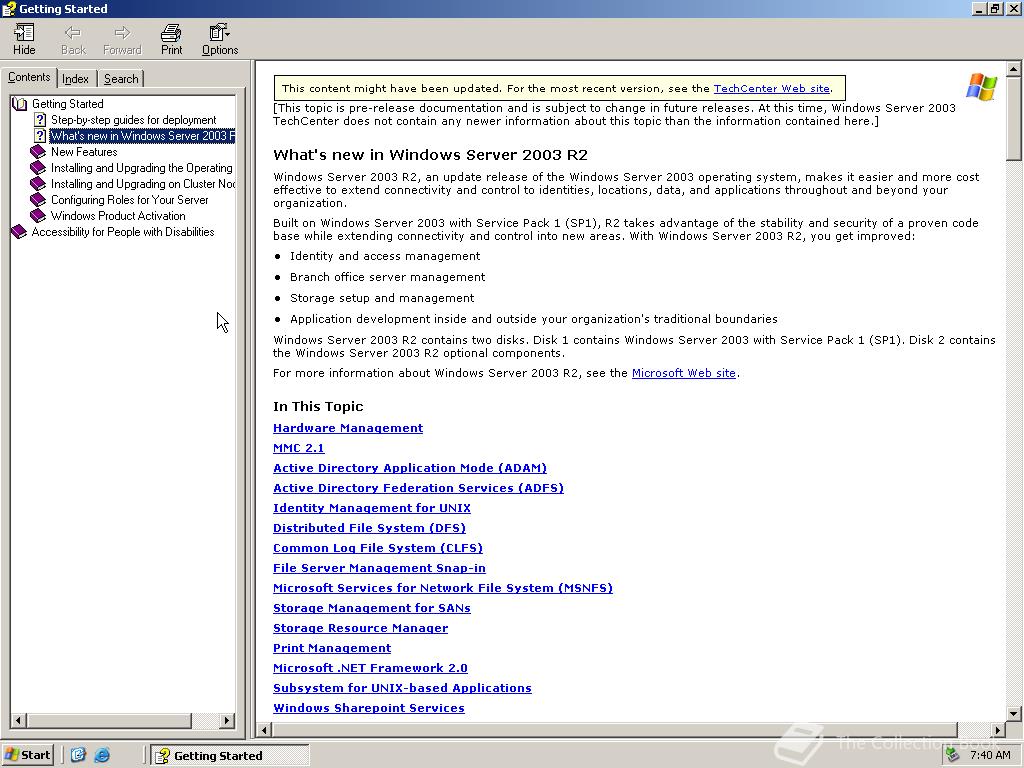Open Active Directory Application Mode (ADAM) link
This screenshot has height=768, width=1024.
[409, 468]
